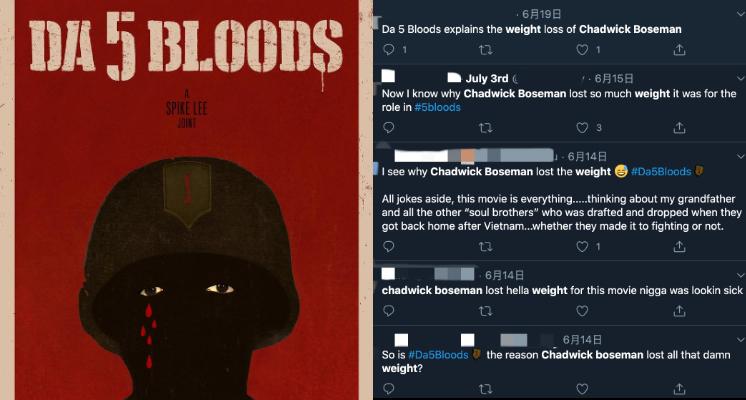
Task: Like the 'soul brothers' tweet
Action: click(582, 246)
